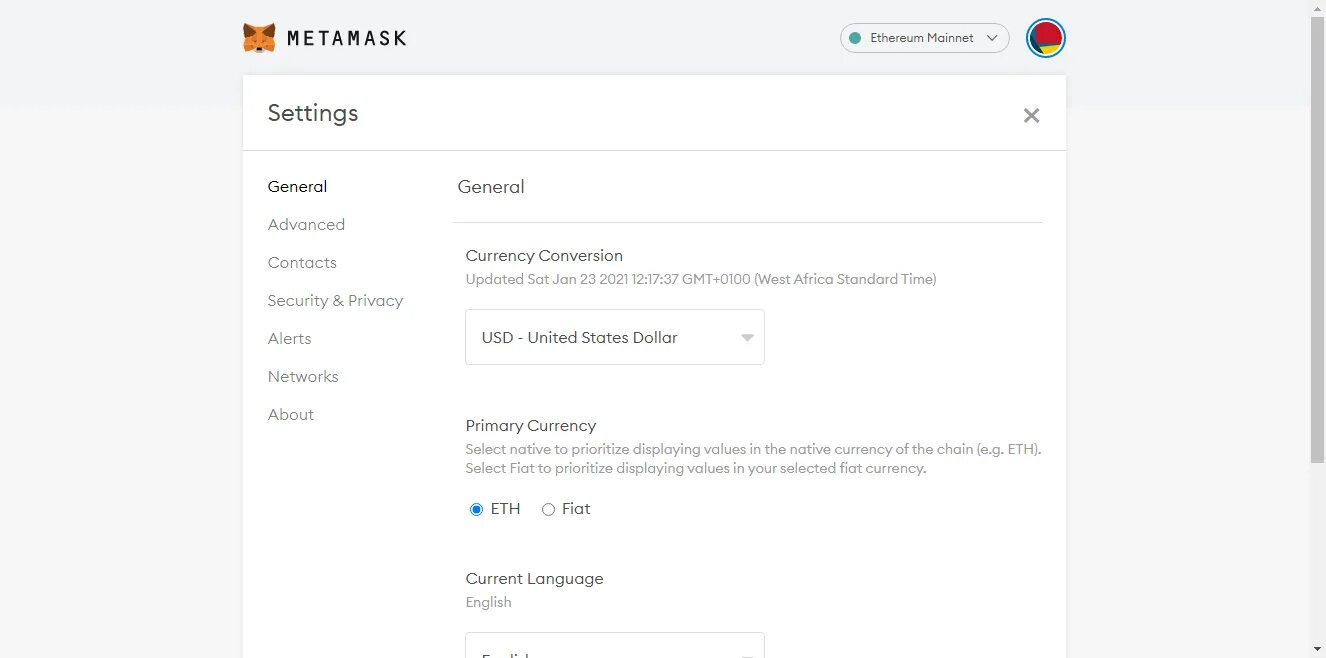Screen dimensions: 1326x658
Task: Click the currency dropdown arrow
Action: tap(747, 338)
